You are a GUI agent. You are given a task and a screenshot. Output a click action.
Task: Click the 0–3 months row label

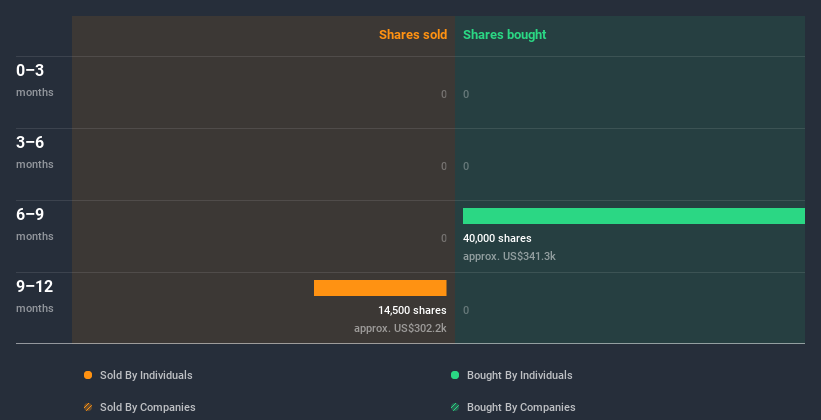pos(35,80)
